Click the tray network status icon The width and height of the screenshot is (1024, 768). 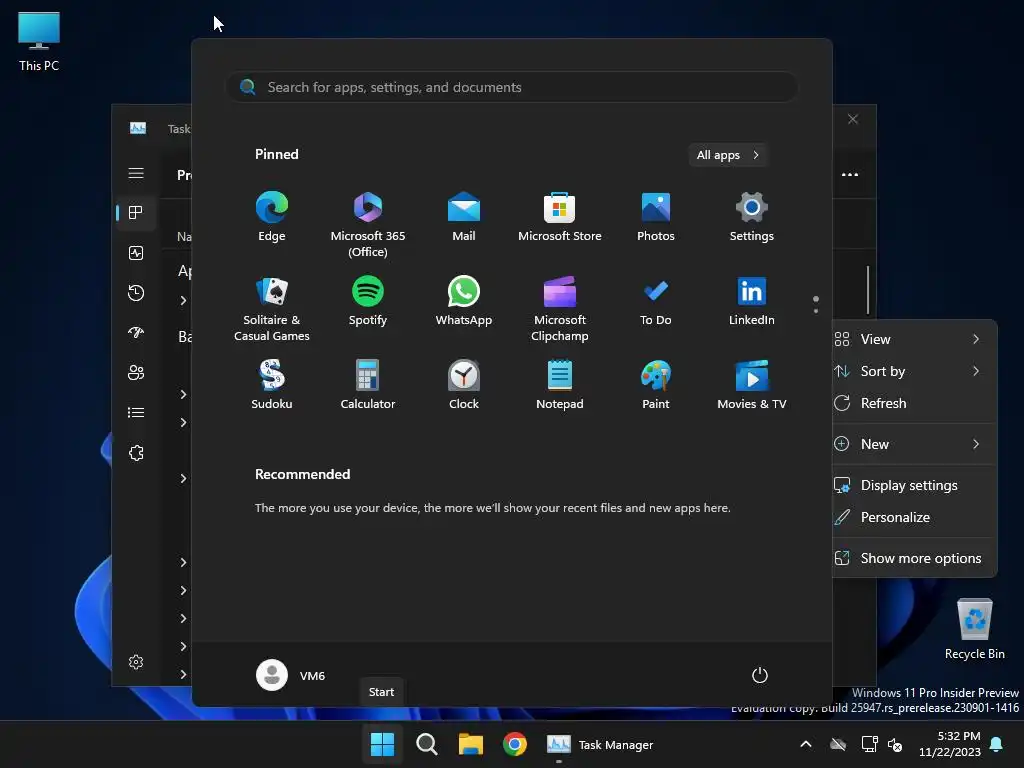point(869,744)
